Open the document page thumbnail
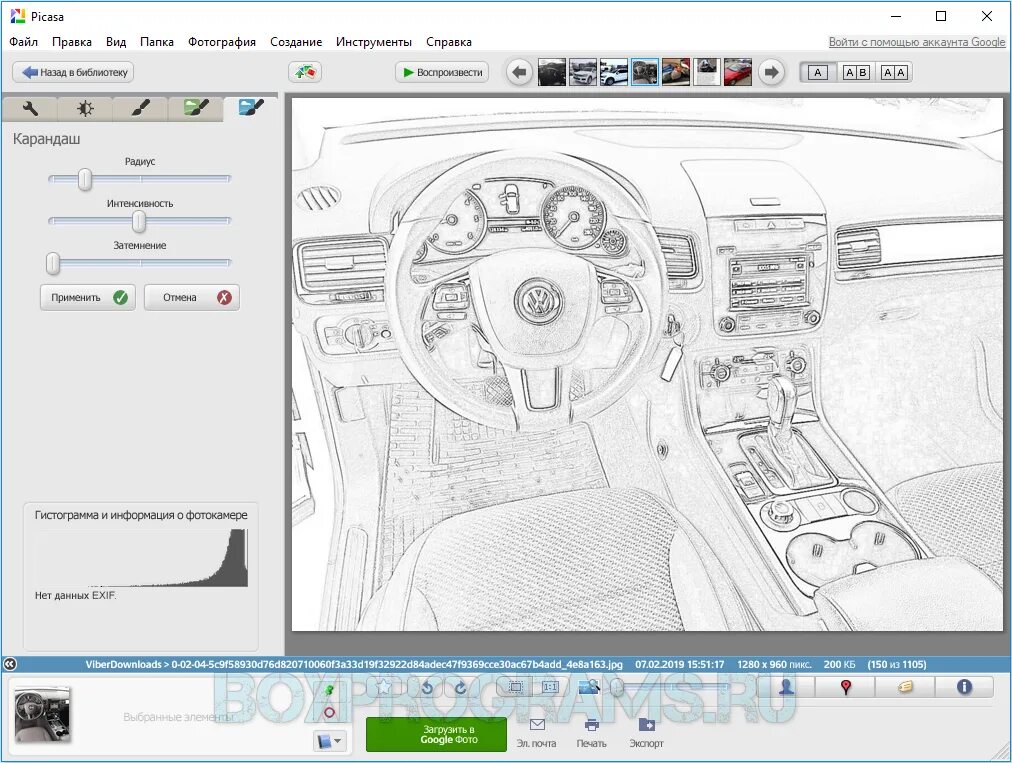Image resolution: width=1012 pixels, height=763 pixels. click(x=707, y=72)
